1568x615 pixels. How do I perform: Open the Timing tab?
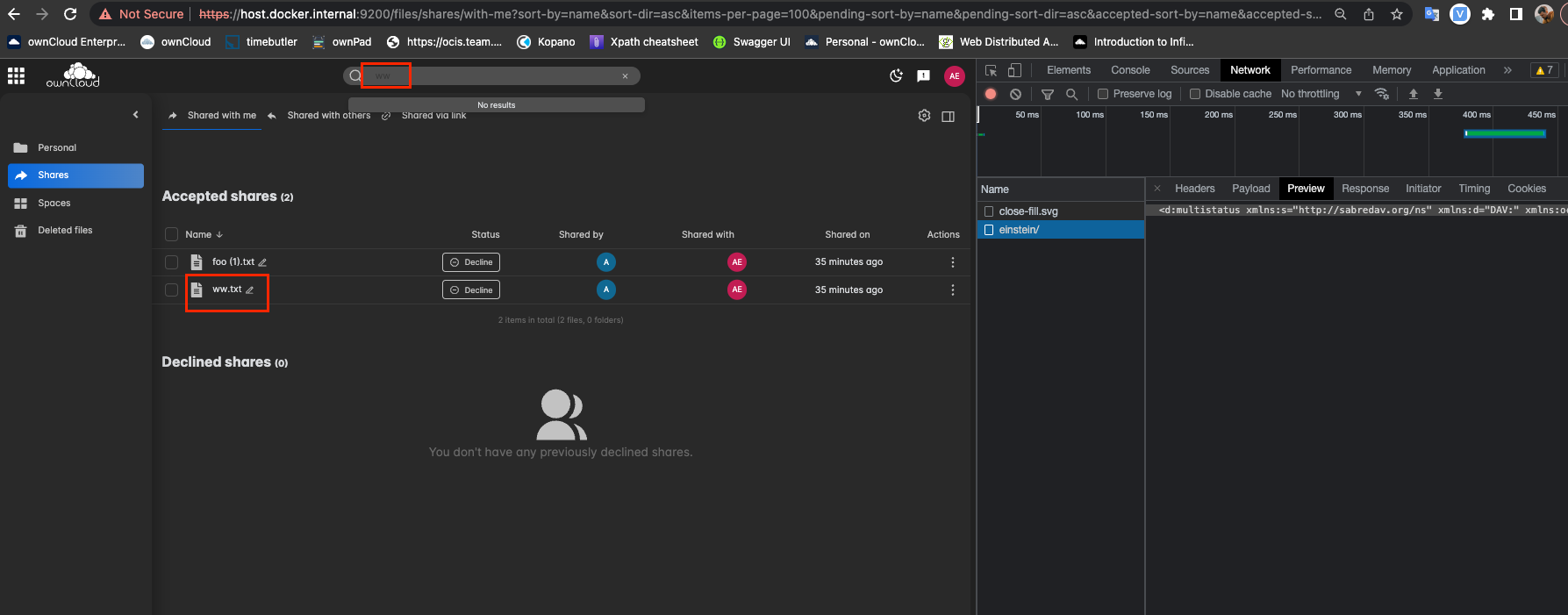point(1474,189)
